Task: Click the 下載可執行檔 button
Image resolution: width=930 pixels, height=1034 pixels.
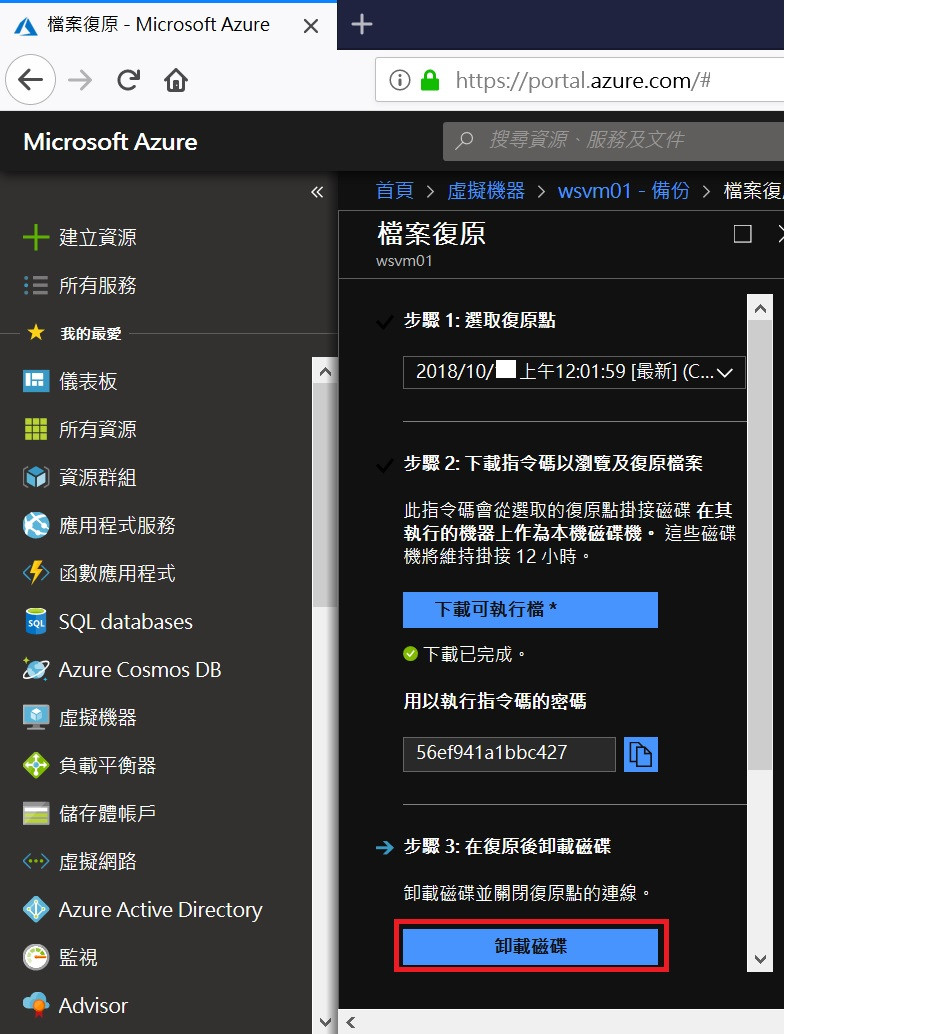Action: [x=530, y=609]
